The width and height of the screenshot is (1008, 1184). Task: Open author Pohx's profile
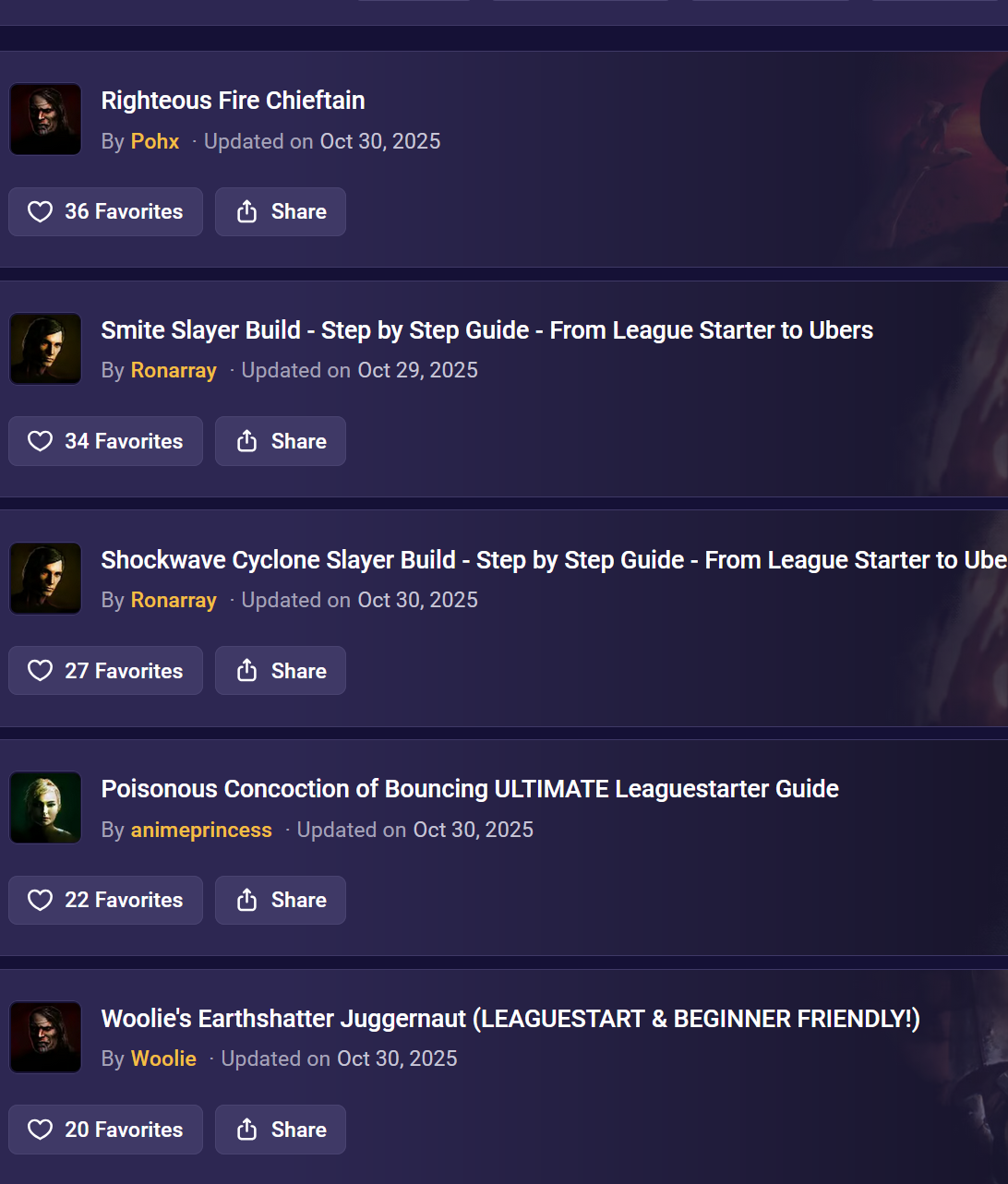(x=155, y=141)
